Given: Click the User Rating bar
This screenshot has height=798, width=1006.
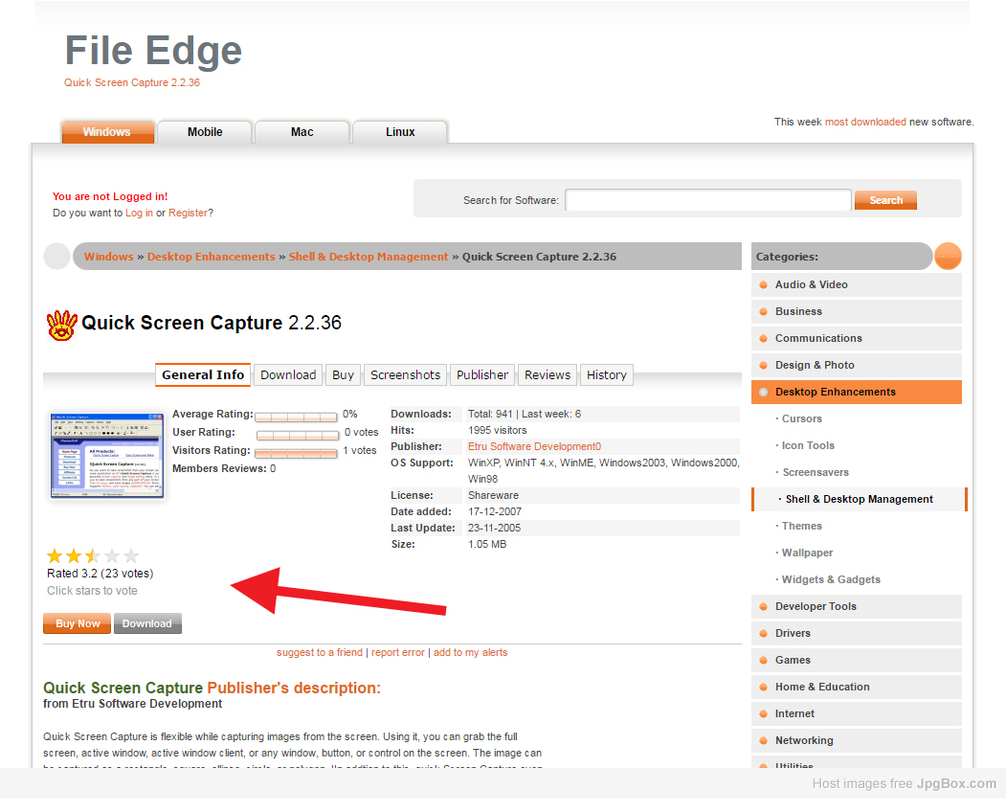Looking at the screenshot, I should click(298, 436).
